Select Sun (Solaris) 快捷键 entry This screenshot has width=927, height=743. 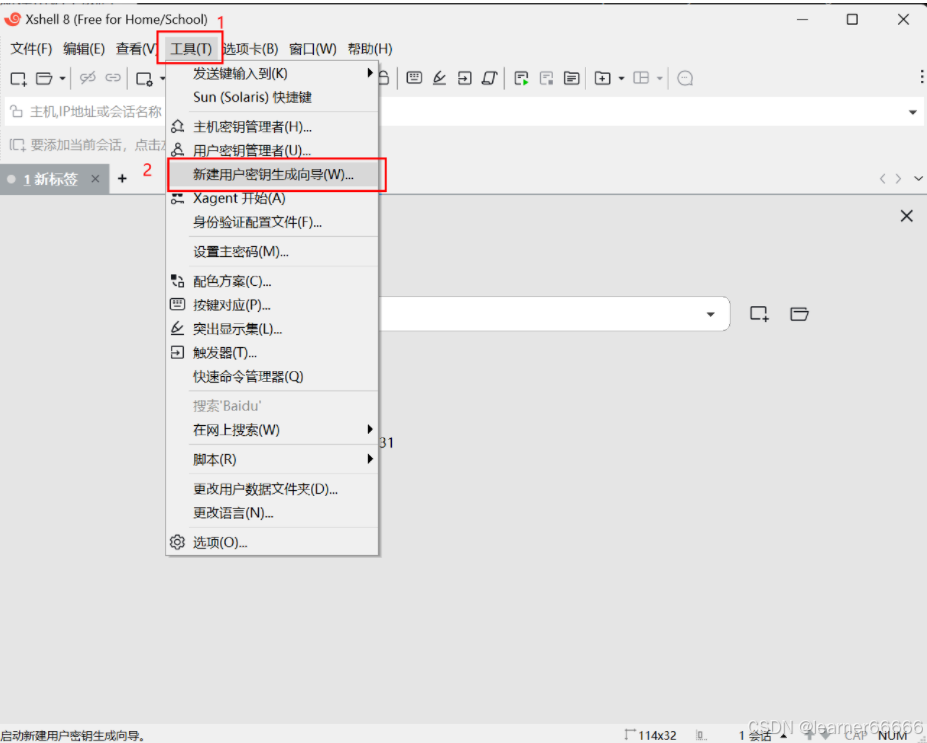tap(272, 97)
